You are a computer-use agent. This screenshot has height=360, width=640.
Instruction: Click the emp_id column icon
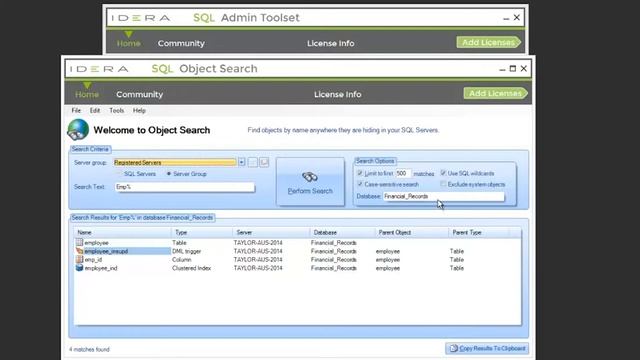(x=80, y=260)
